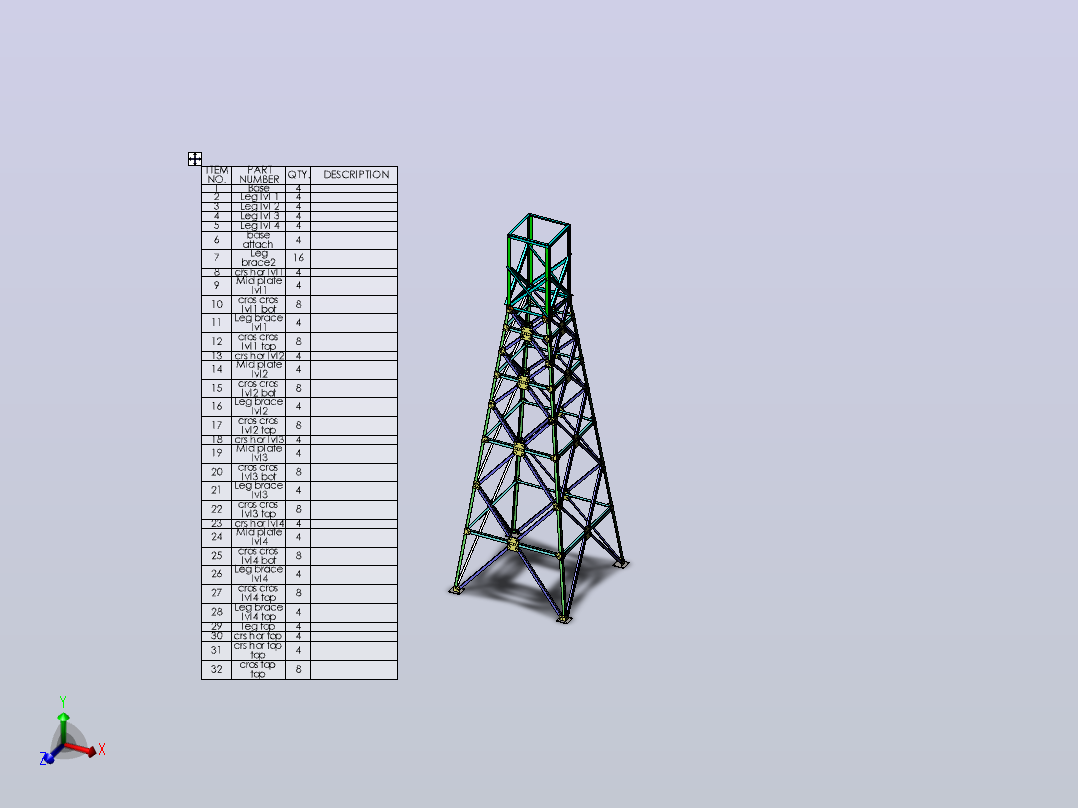The height and width of the screenshot is (808, 1078).
Task: Select item number 32 cell
Action: [217, 670]
